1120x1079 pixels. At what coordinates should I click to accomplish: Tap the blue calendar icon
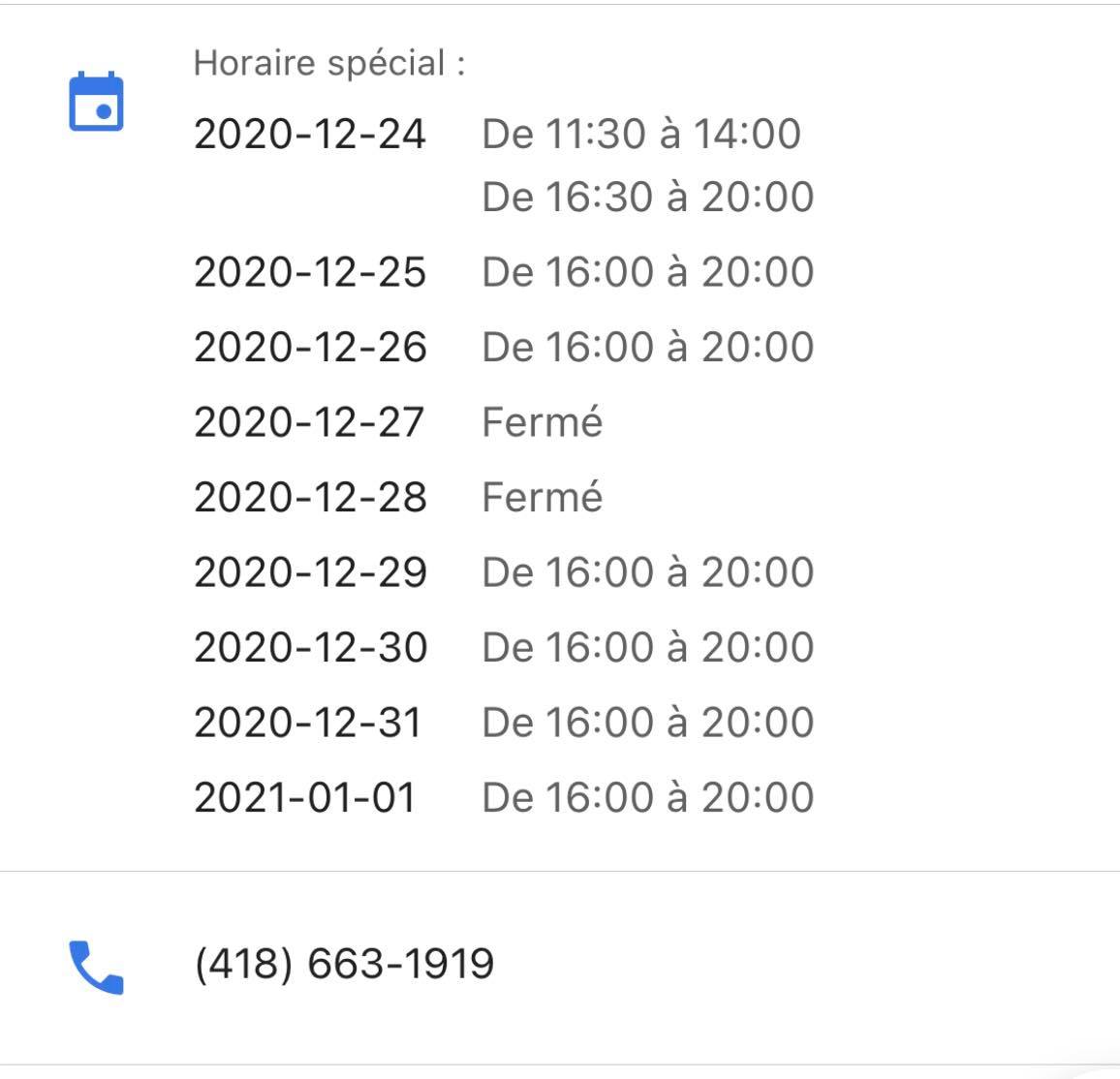97,102
